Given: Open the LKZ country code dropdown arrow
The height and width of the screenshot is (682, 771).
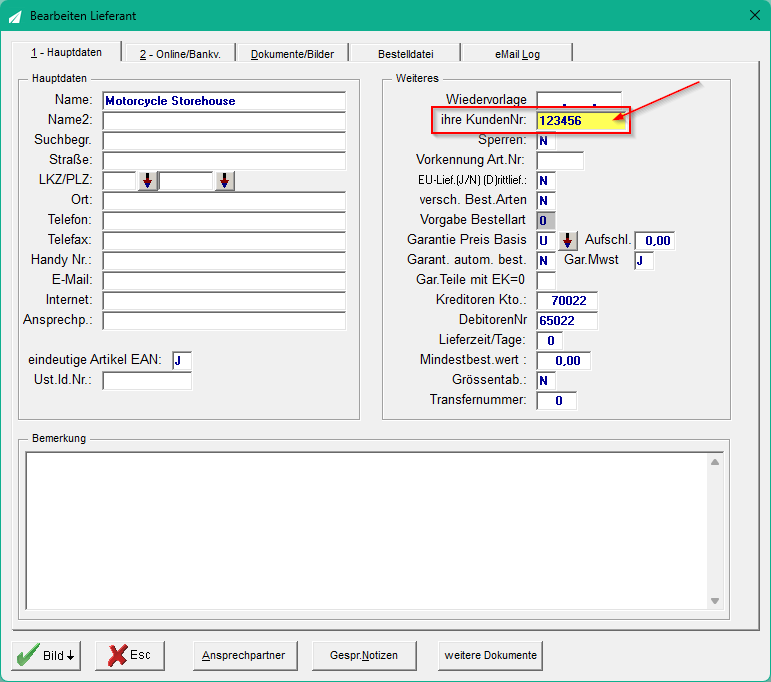Looking at the screenshot, I should click(x=148, y=181).
